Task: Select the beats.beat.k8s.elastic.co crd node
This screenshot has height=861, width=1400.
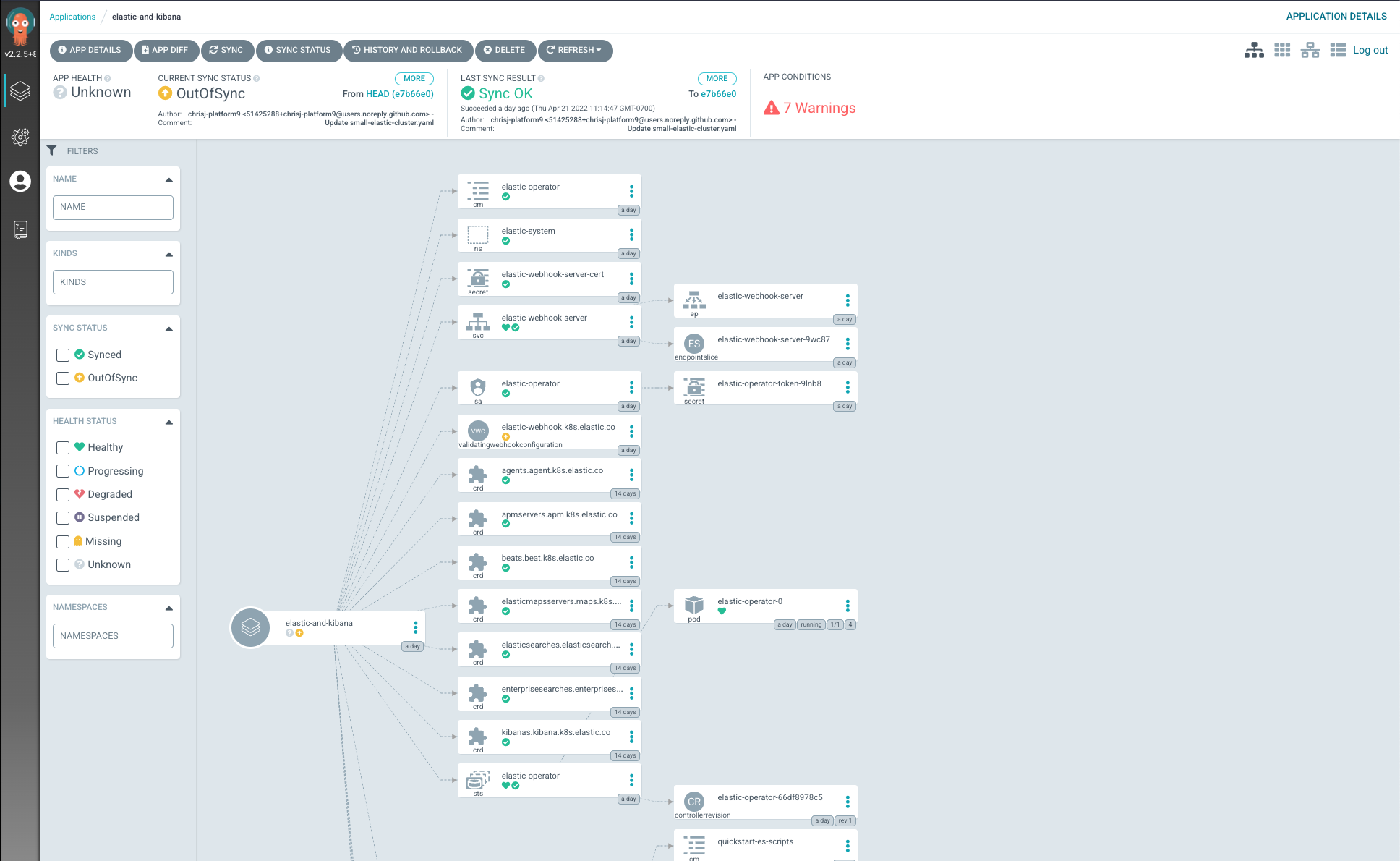Action: tap(549, 563)
